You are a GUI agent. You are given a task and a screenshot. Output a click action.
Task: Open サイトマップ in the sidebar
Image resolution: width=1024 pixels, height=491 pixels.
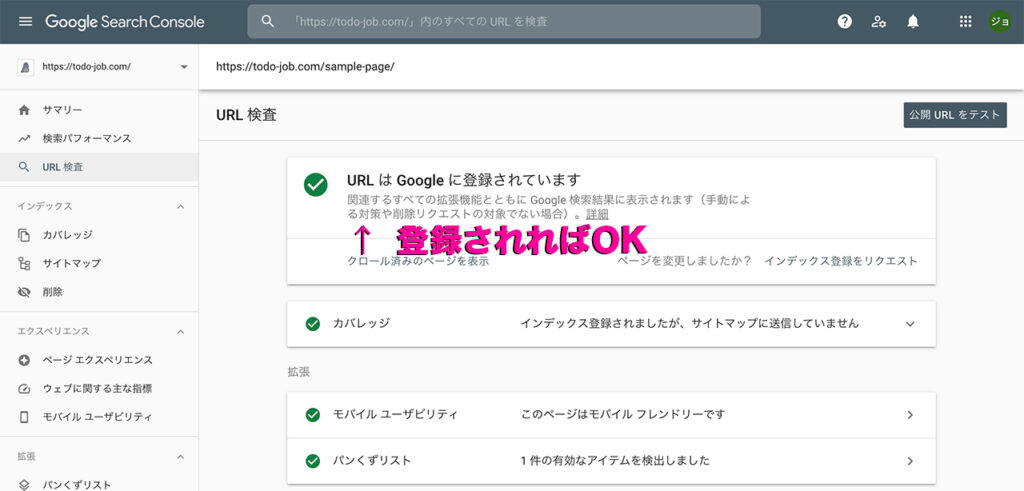99,264
